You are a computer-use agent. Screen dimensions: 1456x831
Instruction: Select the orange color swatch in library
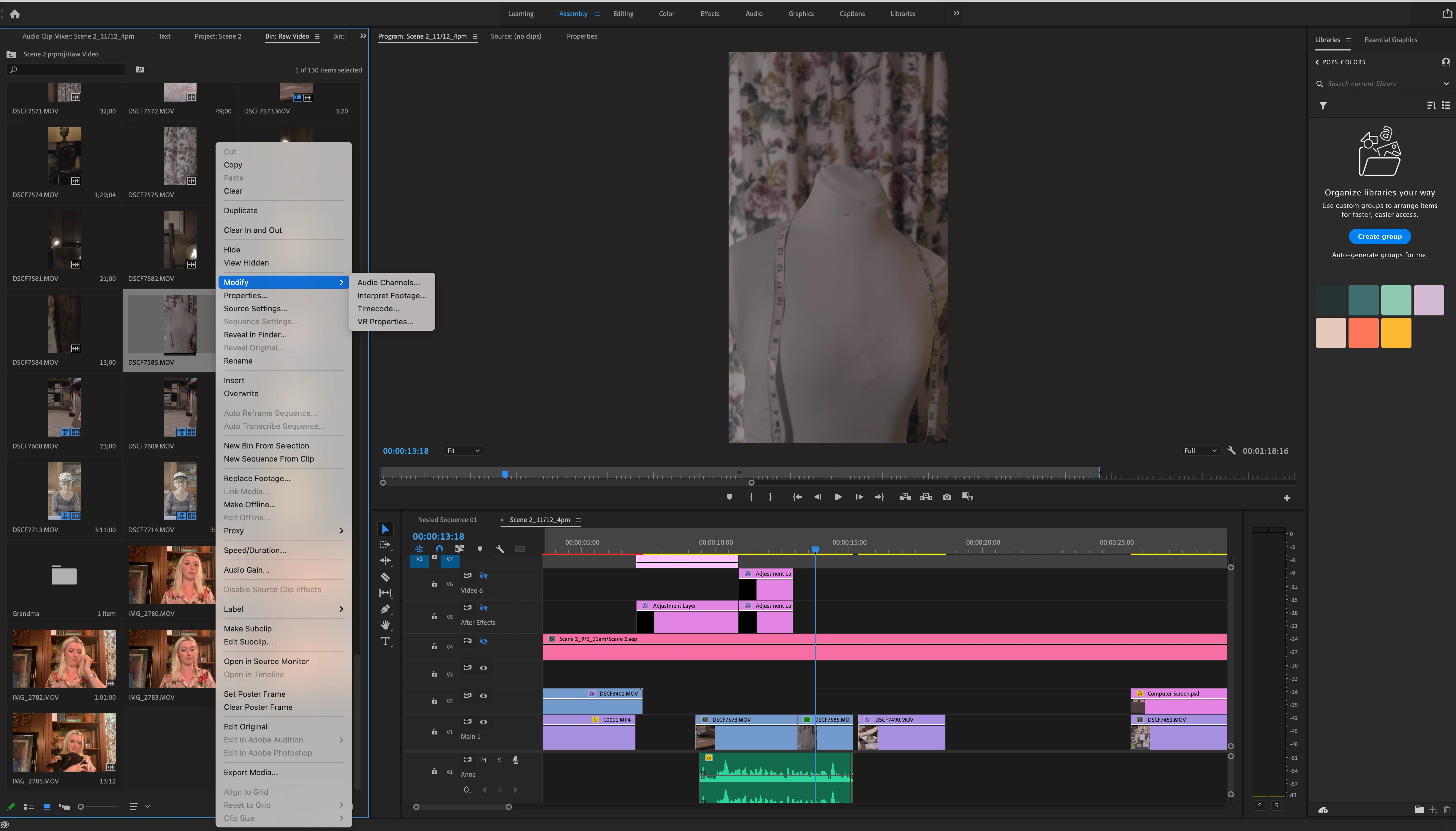(x=1363, y=333)
